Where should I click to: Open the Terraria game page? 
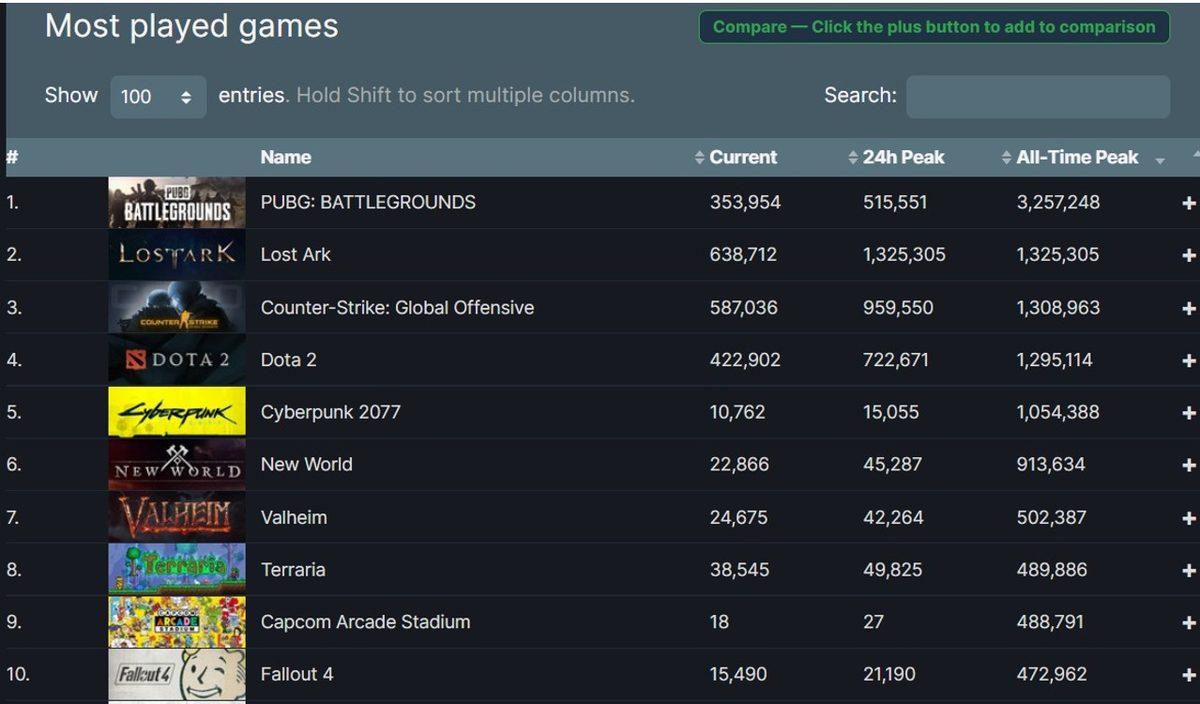(293, 569)
